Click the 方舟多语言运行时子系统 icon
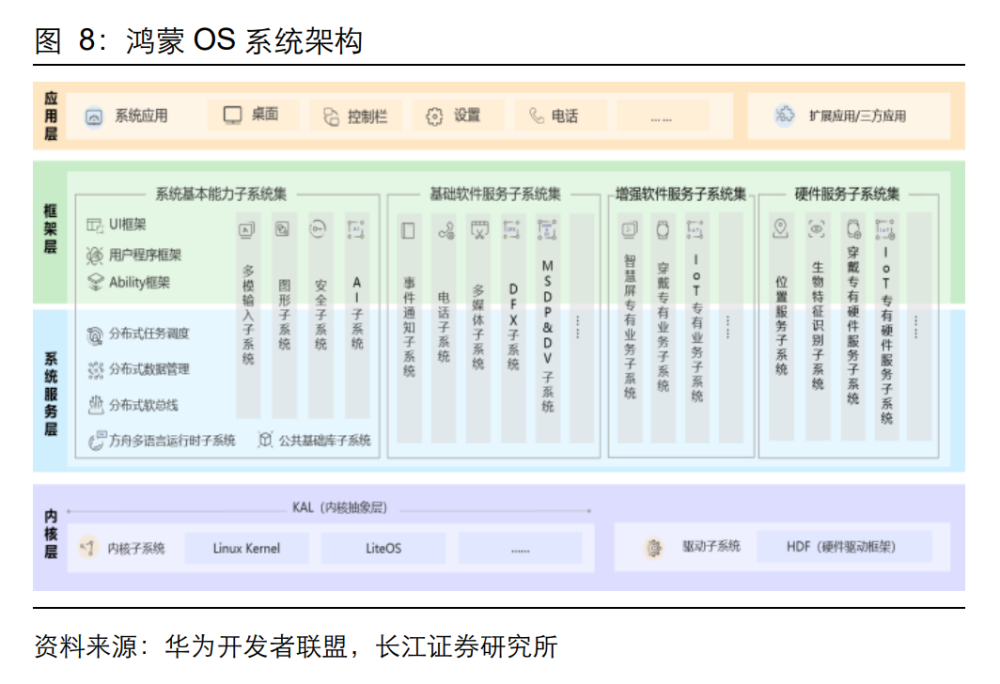 [x=96, y=440]
